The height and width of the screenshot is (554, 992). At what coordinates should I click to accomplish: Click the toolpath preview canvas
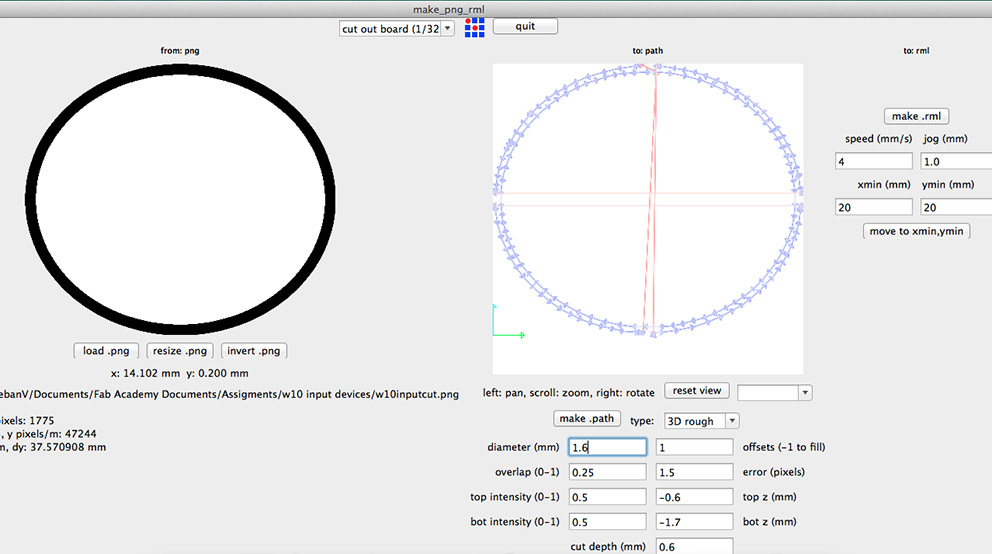pyautogui.click(x=648, y=219)
